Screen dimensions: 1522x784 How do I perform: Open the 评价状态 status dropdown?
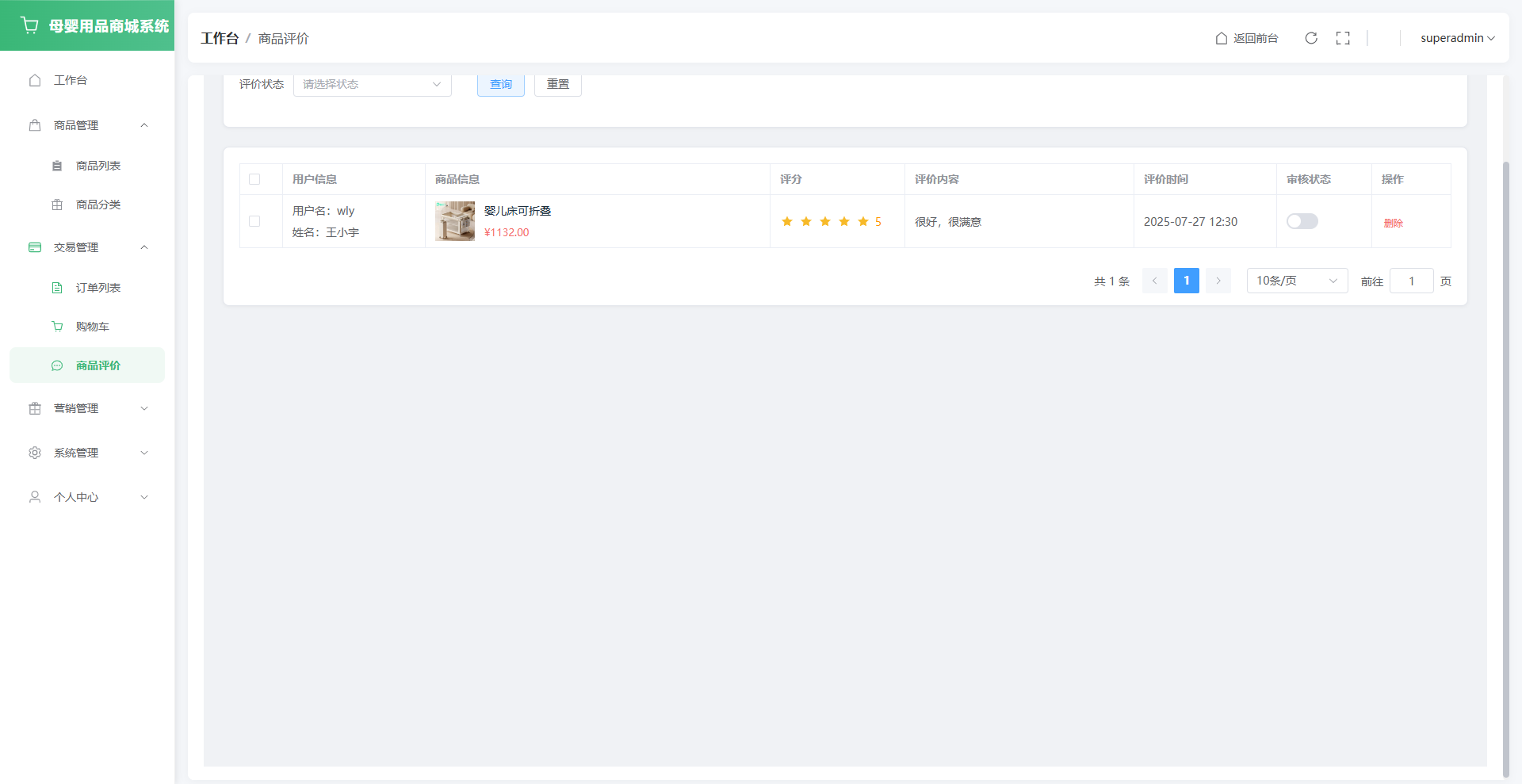[x=372, y=84]
